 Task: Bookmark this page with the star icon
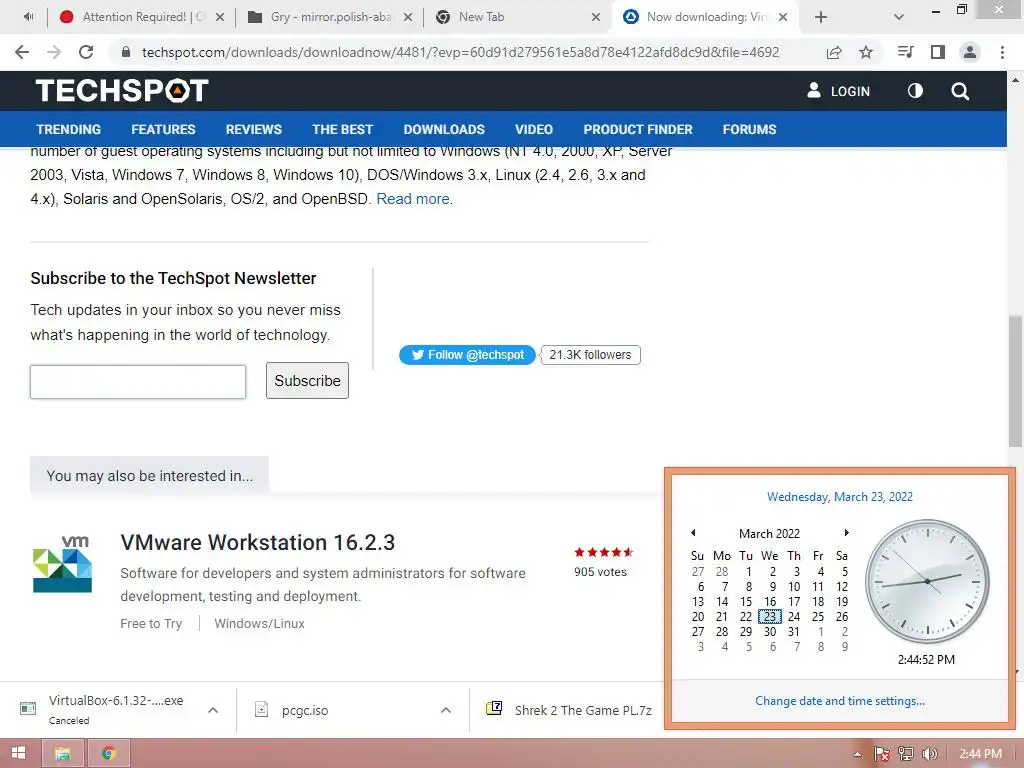pos(866,52)
